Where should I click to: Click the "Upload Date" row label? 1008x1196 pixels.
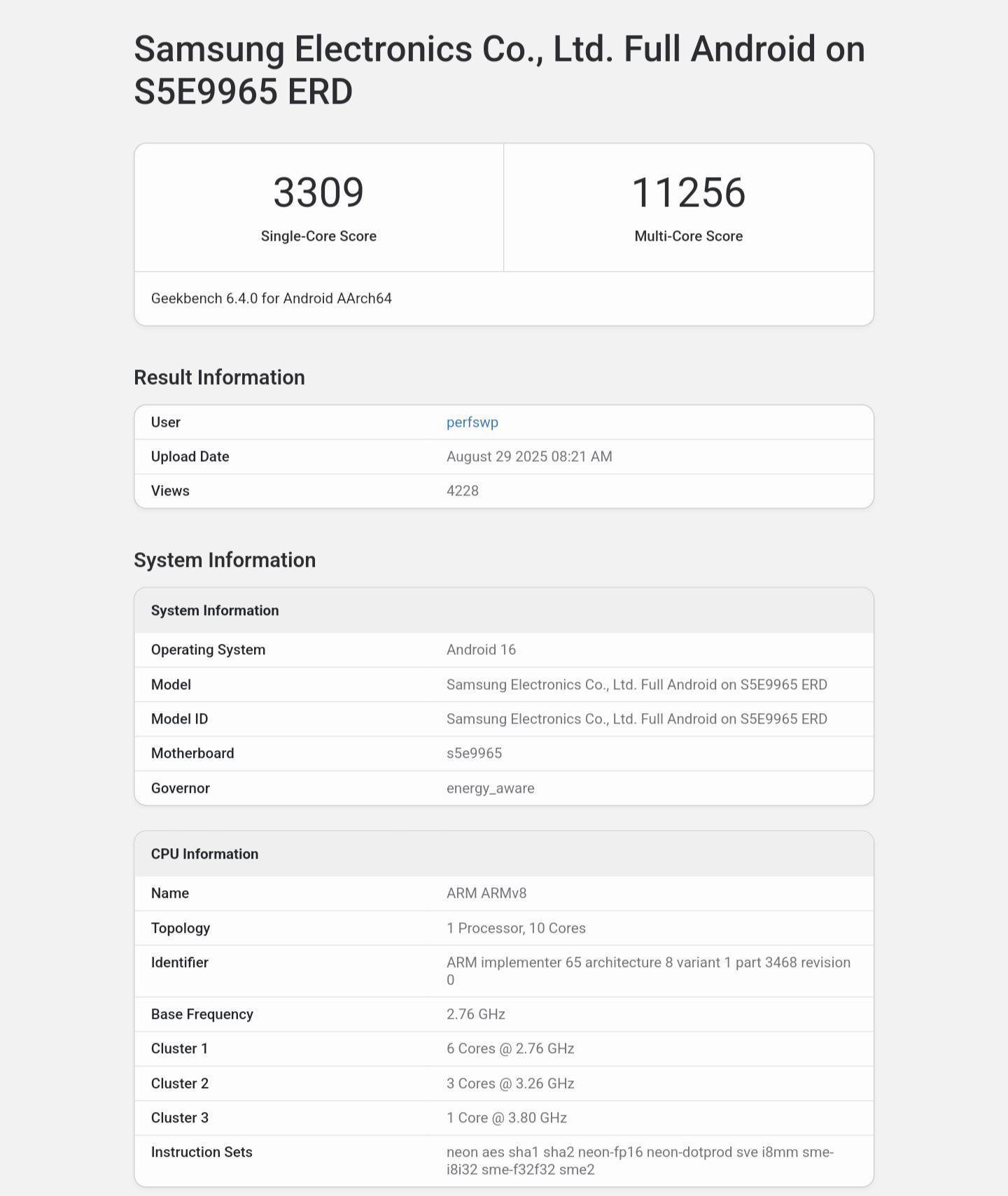pos(190,456)
